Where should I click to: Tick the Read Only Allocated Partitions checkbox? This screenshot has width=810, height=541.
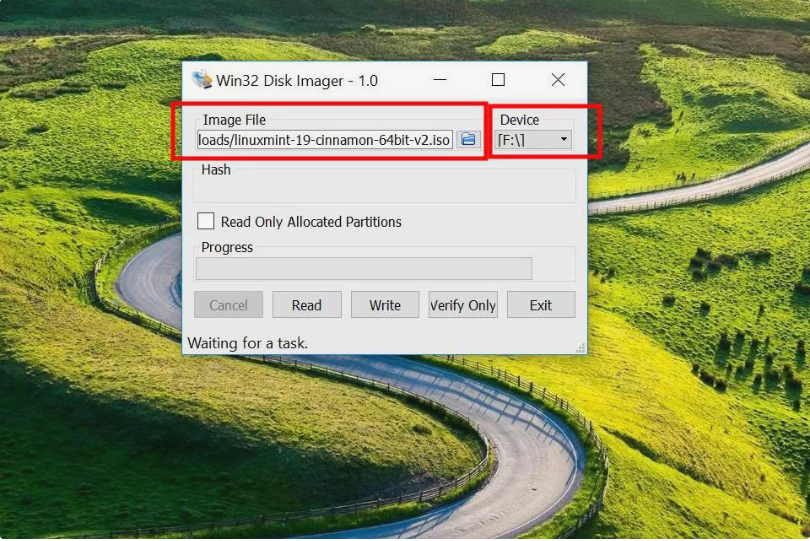[206, 221]
